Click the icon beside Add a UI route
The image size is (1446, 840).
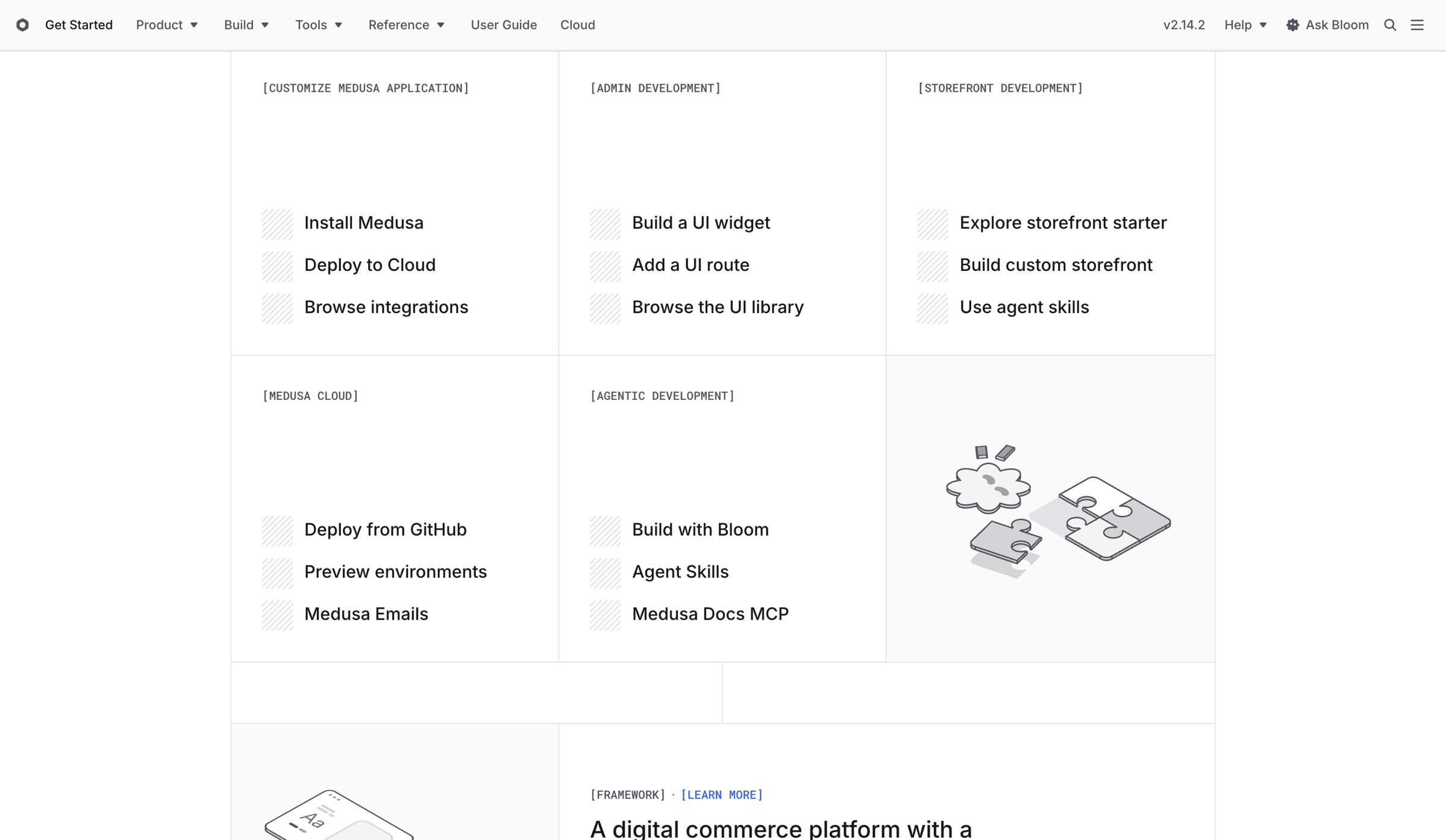pyautogui.click(x=605, y=266)
